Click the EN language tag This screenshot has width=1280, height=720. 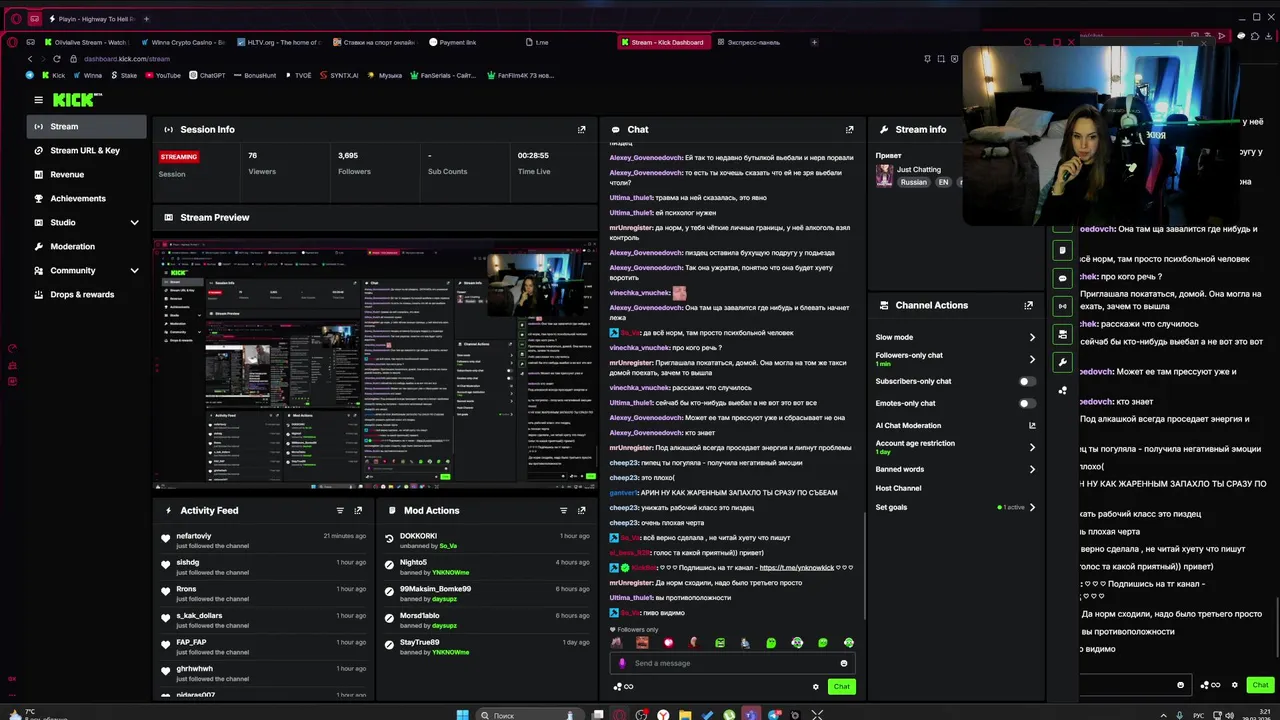coord(943,182)
